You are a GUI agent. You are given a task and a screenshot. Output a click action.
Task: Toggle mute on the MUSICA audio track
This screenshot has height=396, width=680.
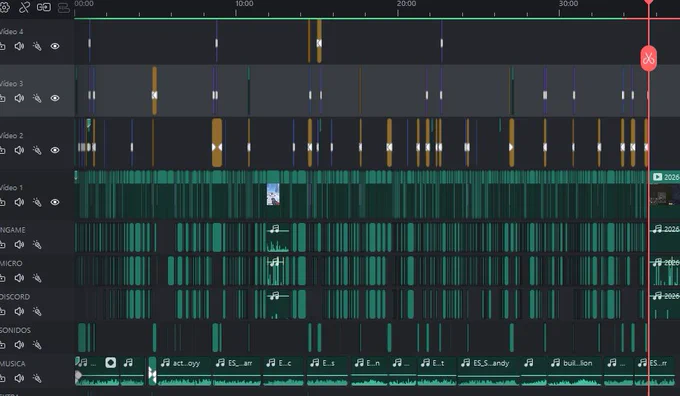[19, 378]
